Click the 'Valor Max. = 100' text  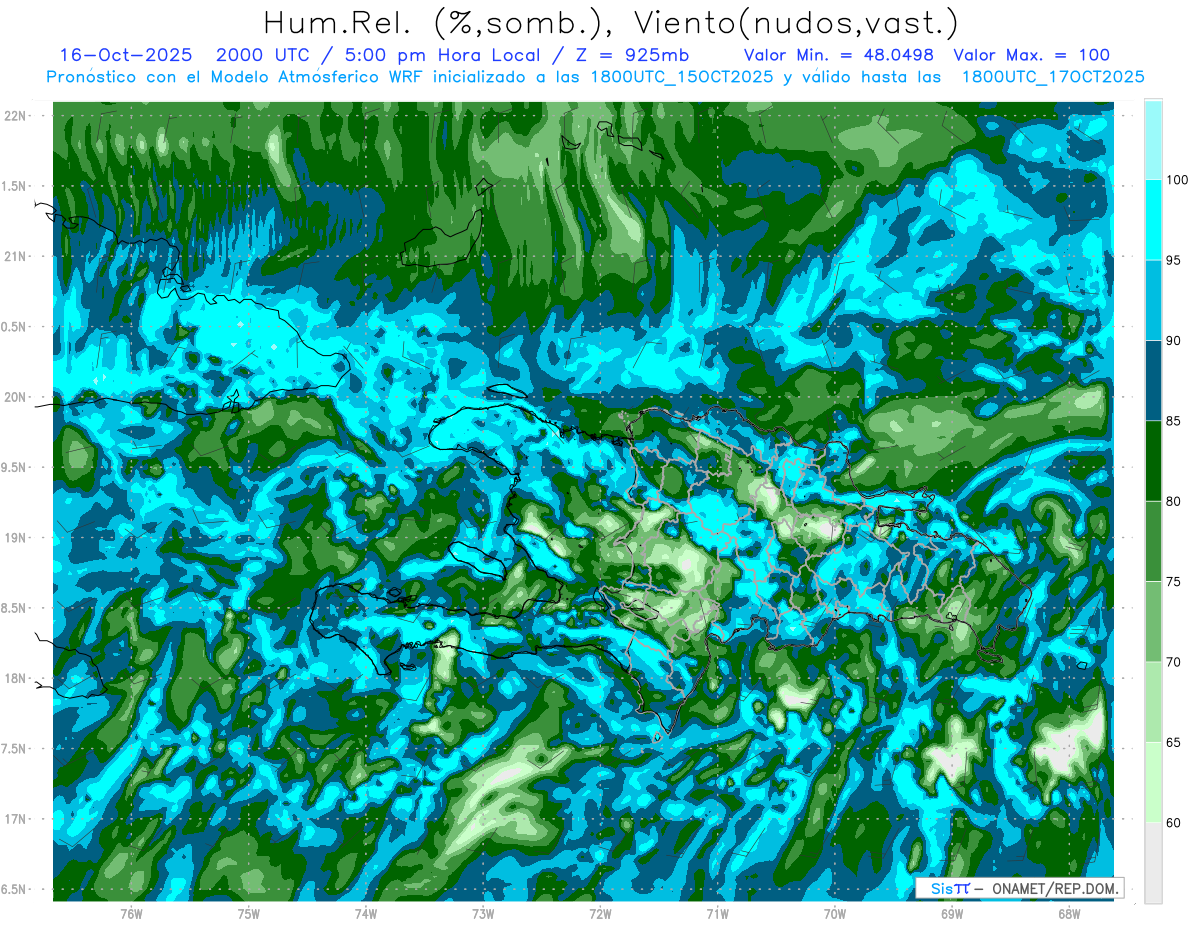(x=1031, y=56)
